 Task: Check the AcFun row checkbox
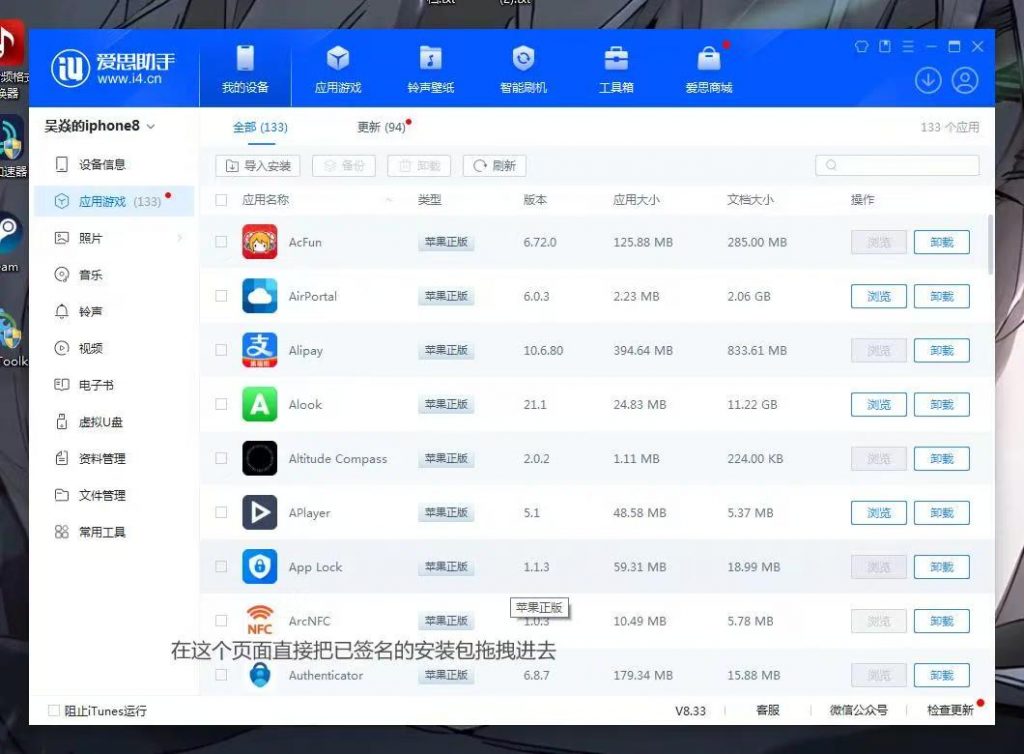(x=221, y=242)
